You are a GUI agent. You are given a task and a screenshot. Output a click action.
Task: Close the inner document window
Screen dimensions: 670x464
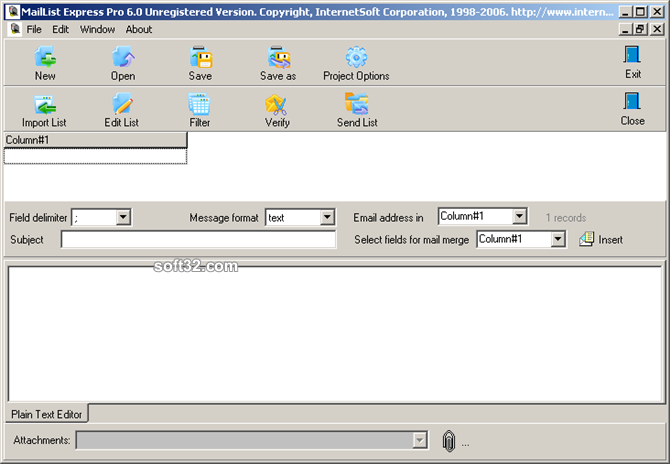[x=657, y=29]
